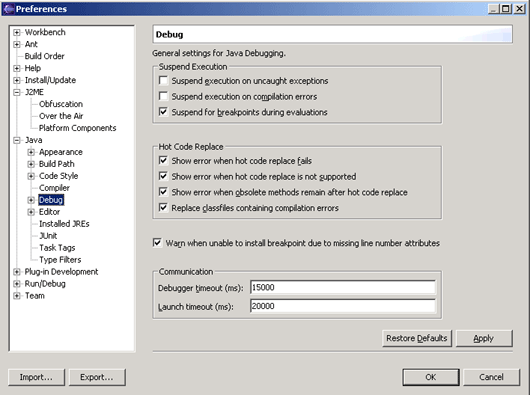Expand the Appearance node under Java
Viewport: 530px width, 395px height.
(31, 152)
